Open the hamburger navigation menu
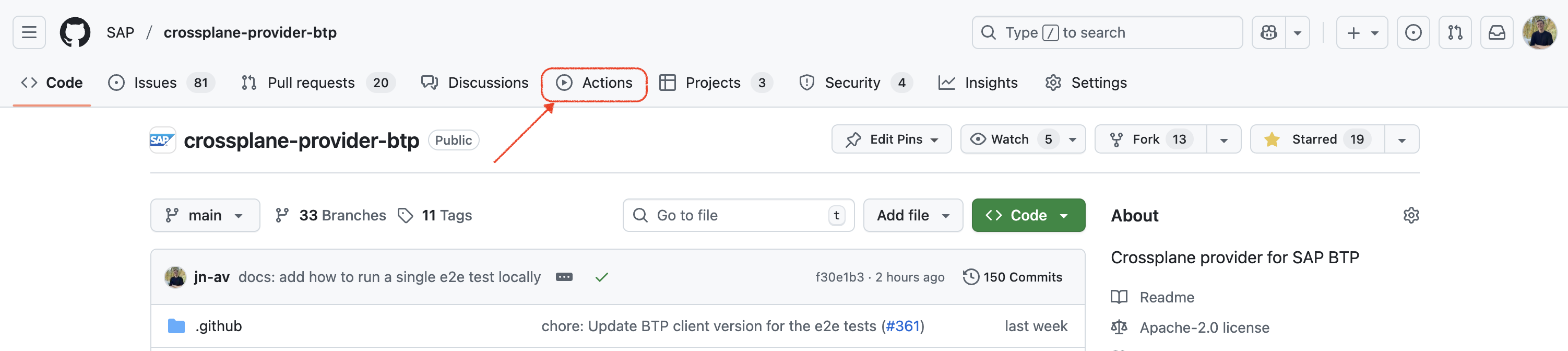This screenshot has height=351, width=1568. 29,32
